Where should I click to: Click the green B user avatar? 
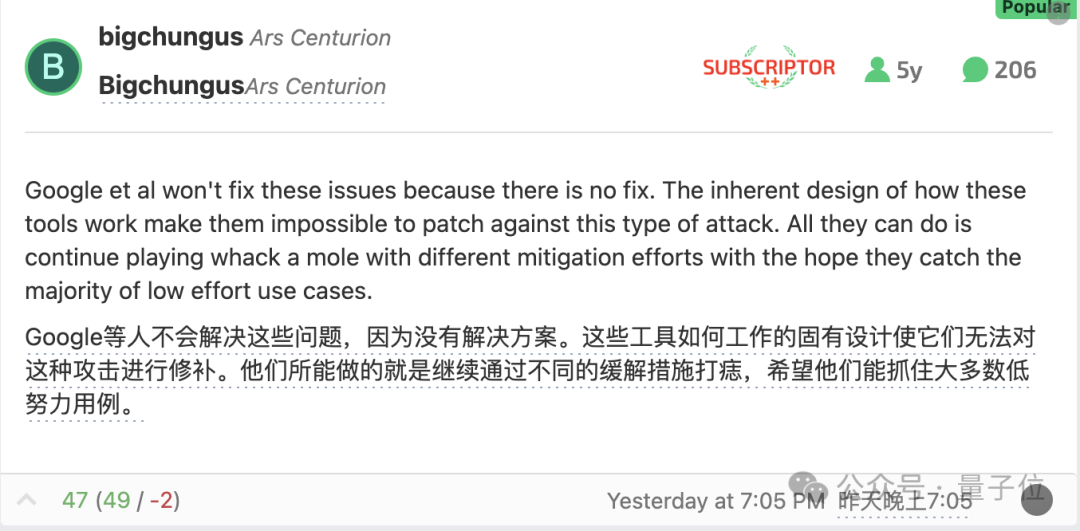53,68
